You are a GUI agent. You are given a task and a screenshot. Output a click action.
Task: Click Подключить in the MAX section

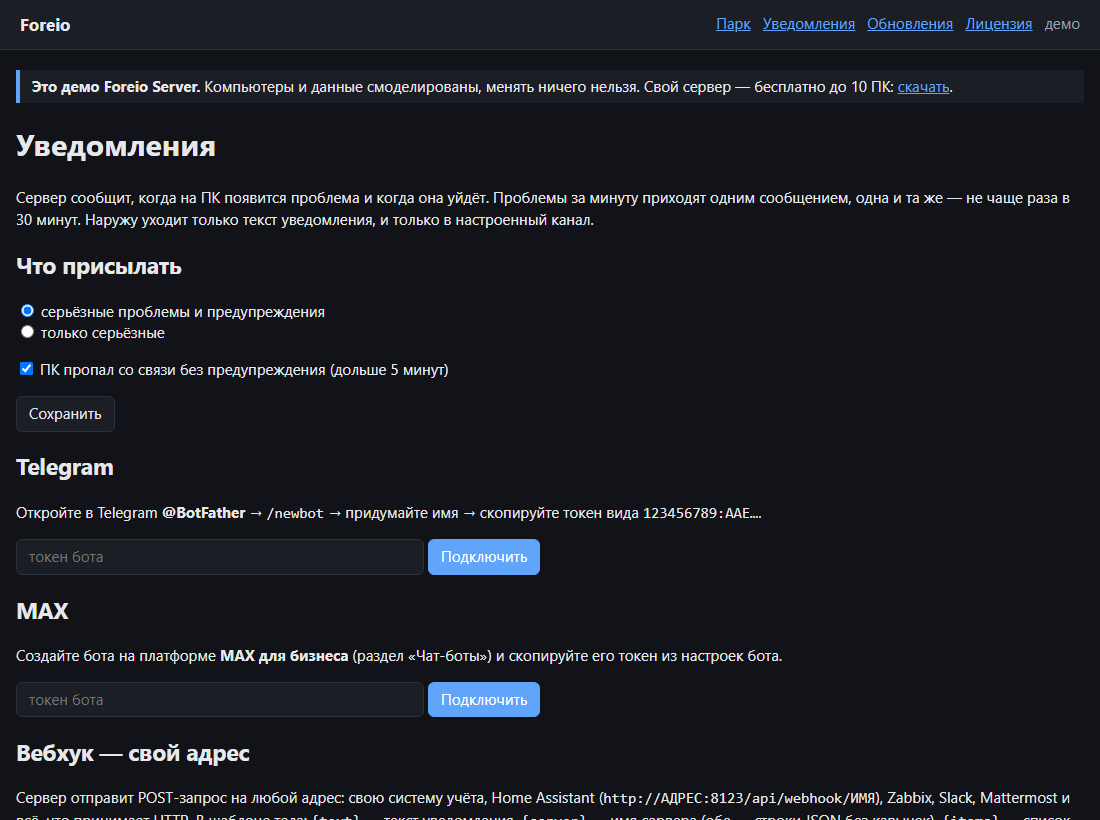[484, 699]
